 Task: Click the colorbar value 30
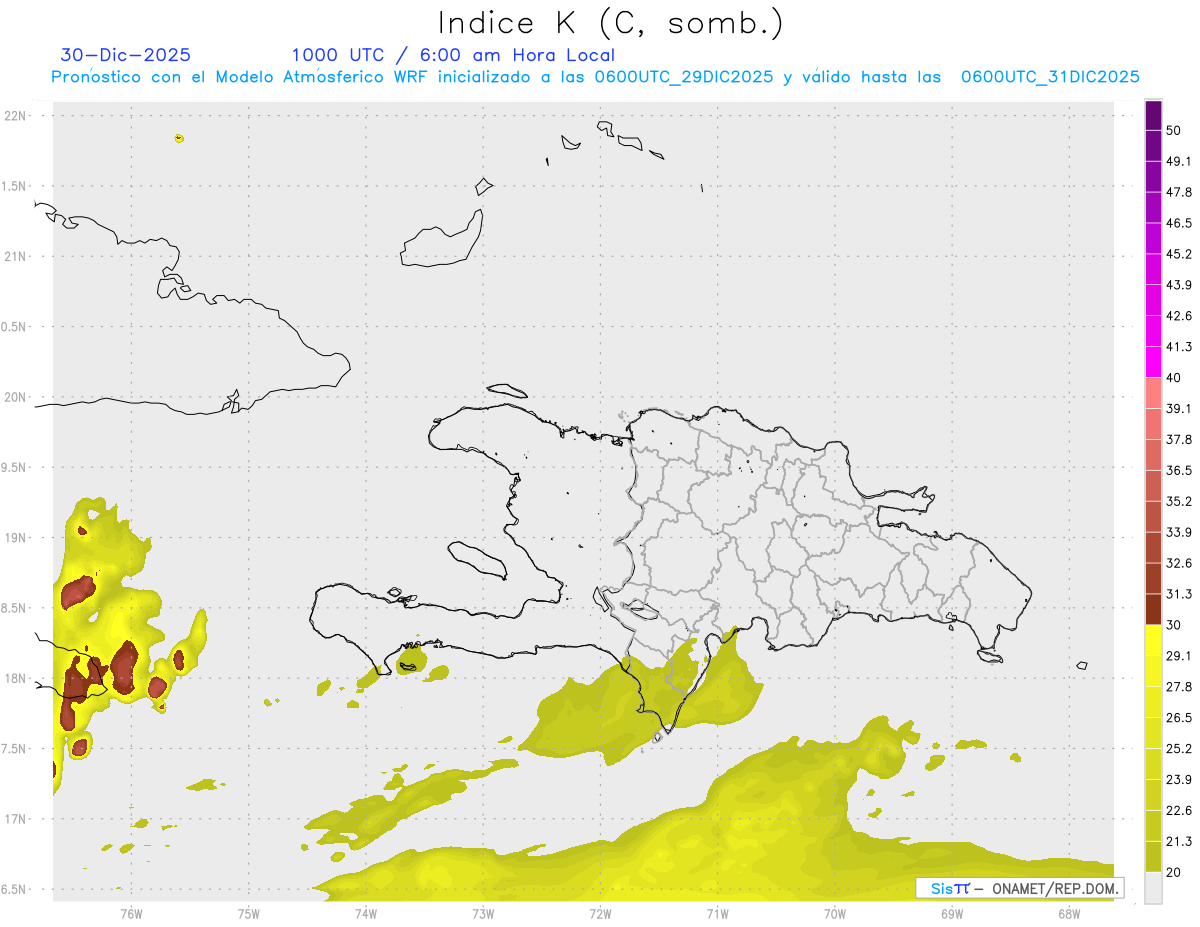[1175, 626]
